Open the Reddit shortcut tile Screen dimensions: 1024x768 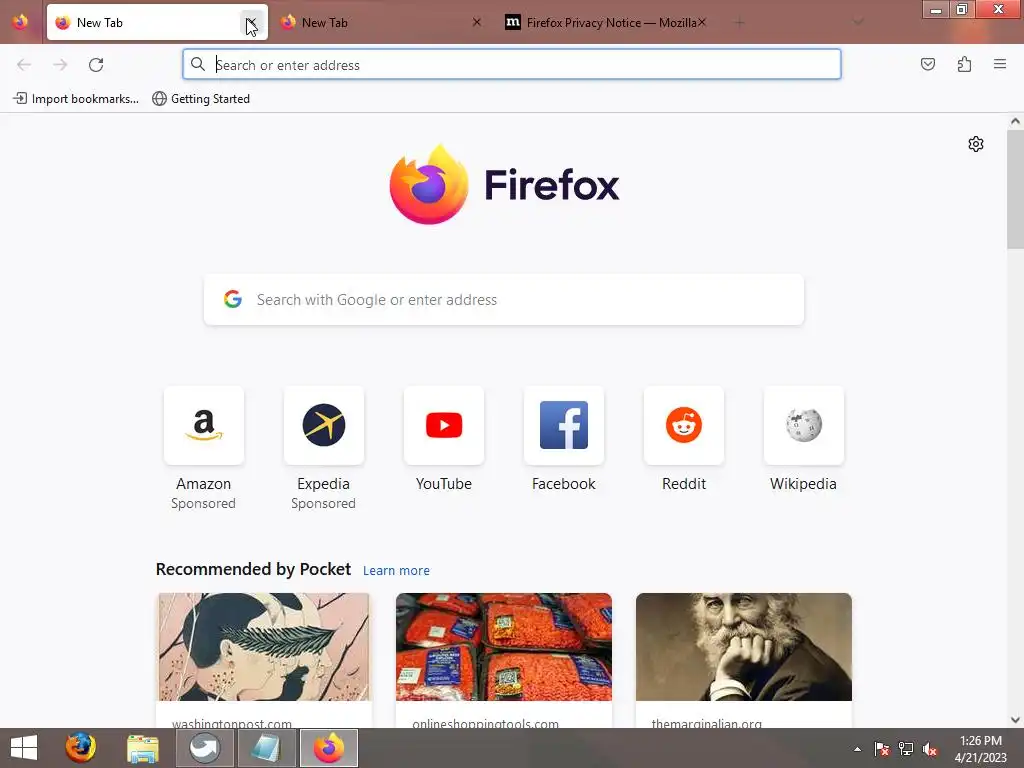(x=684, y=425)
